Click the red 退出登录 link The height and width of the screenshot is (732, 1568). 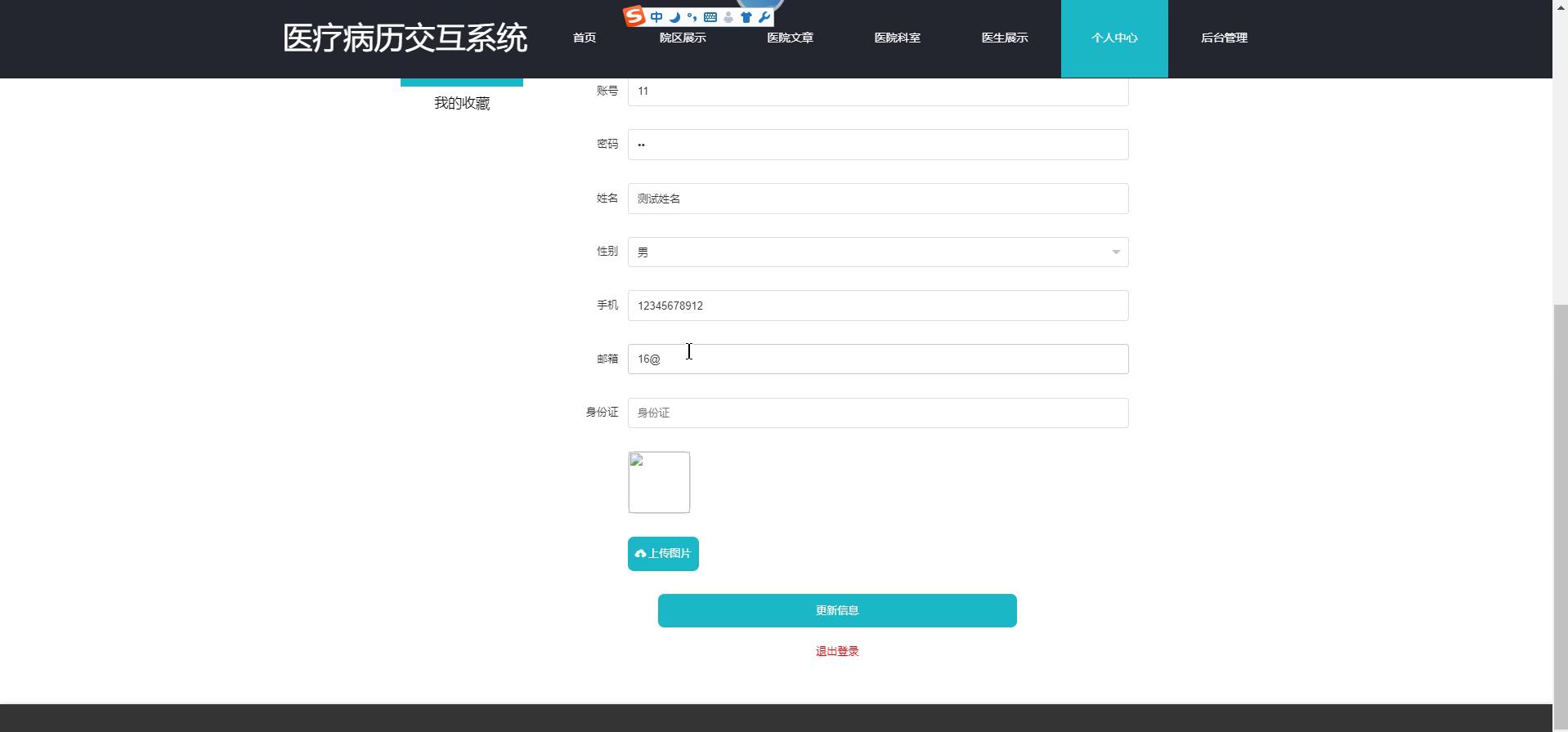tap(837, 651)
